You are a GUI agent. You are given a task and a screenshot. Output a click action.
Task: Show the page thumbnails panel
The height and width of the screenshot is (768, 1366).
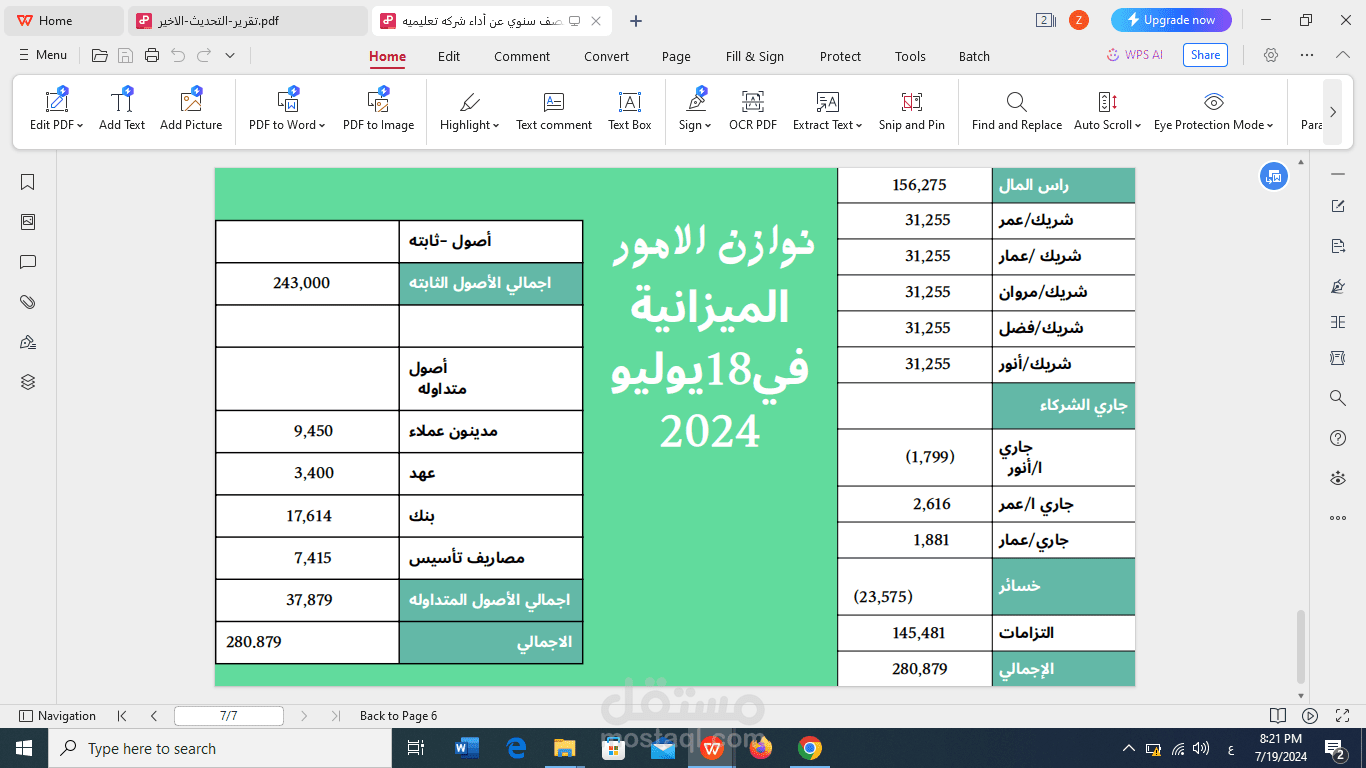tap(28, 222)
